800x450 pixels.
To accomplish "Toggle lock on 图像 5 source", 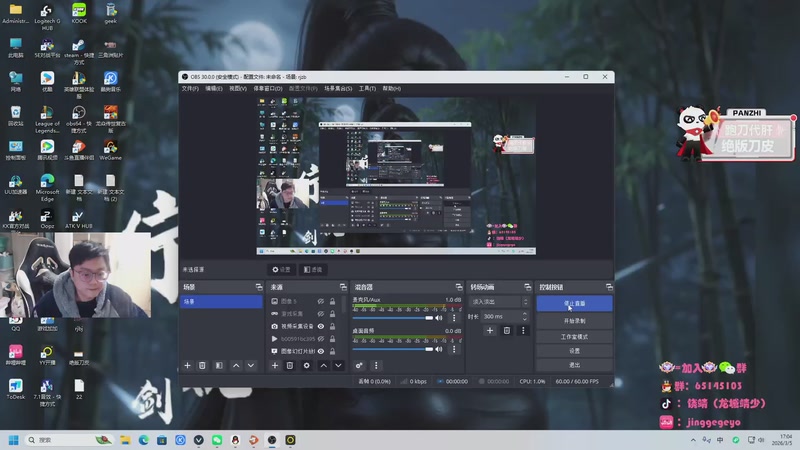I will pyautogui.click(x=333, y=301).
